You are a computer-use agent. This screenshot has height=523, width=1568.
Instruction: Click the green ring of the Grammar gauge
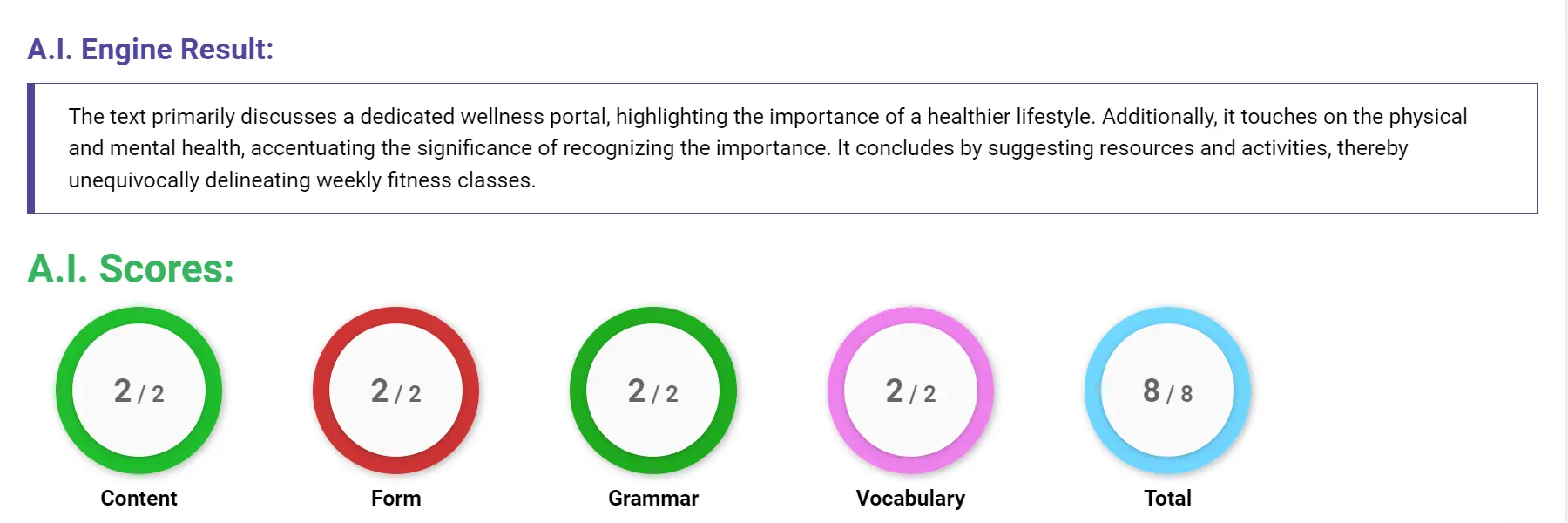[x=655, y=316]
